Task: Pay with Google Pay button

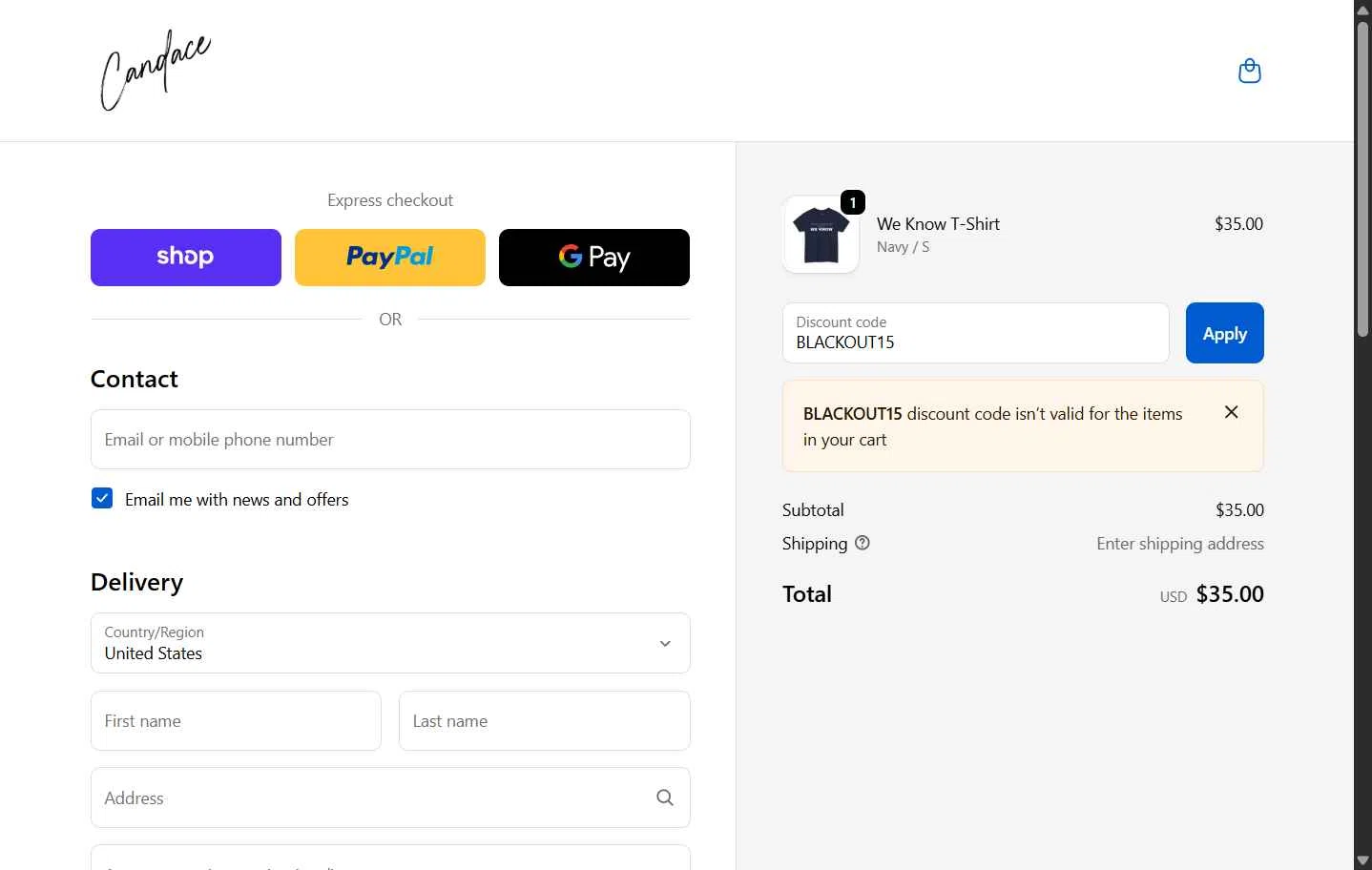Action: (x=594, y=258)
